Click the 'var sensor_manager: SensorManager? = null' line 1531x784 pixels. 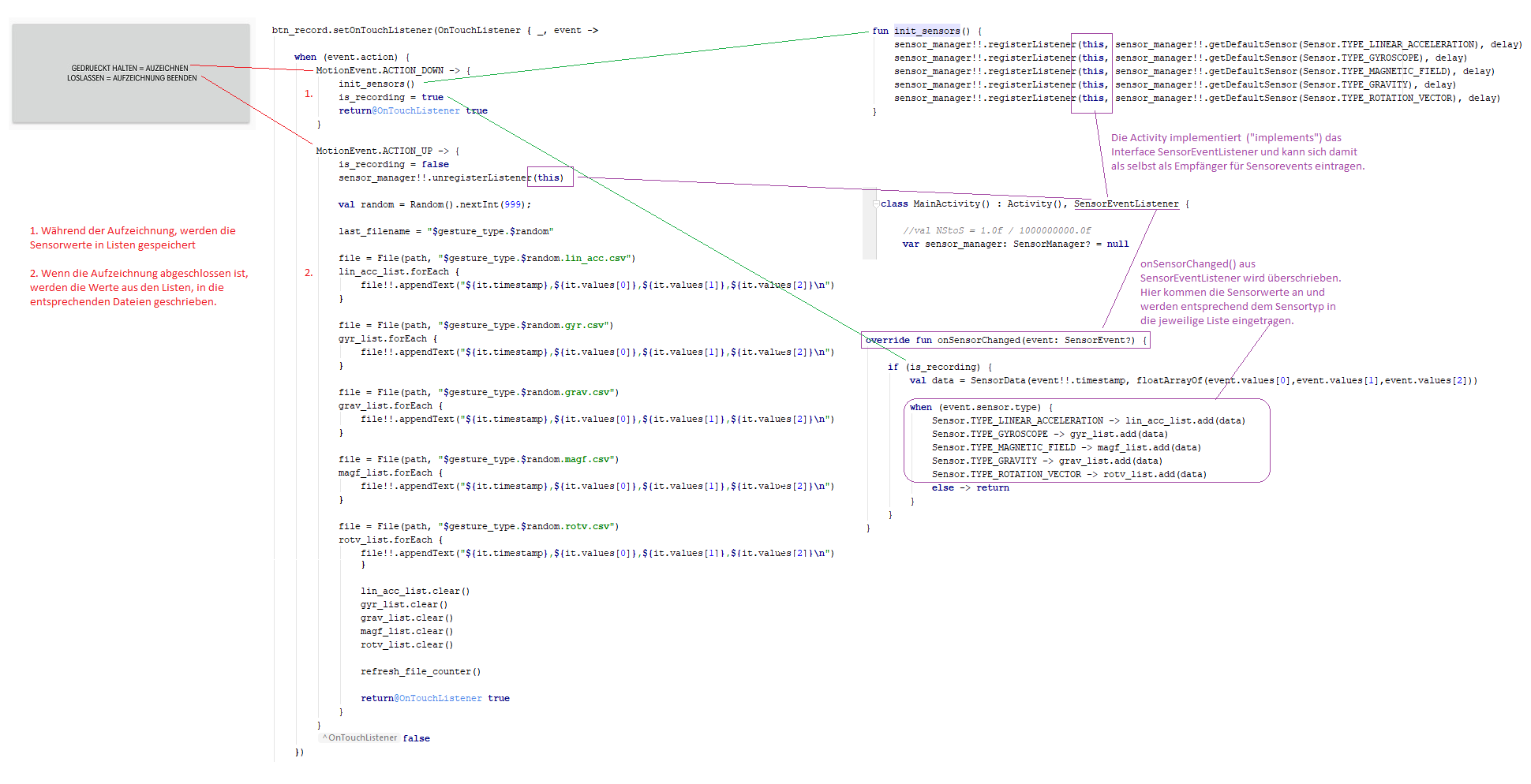1016,245
